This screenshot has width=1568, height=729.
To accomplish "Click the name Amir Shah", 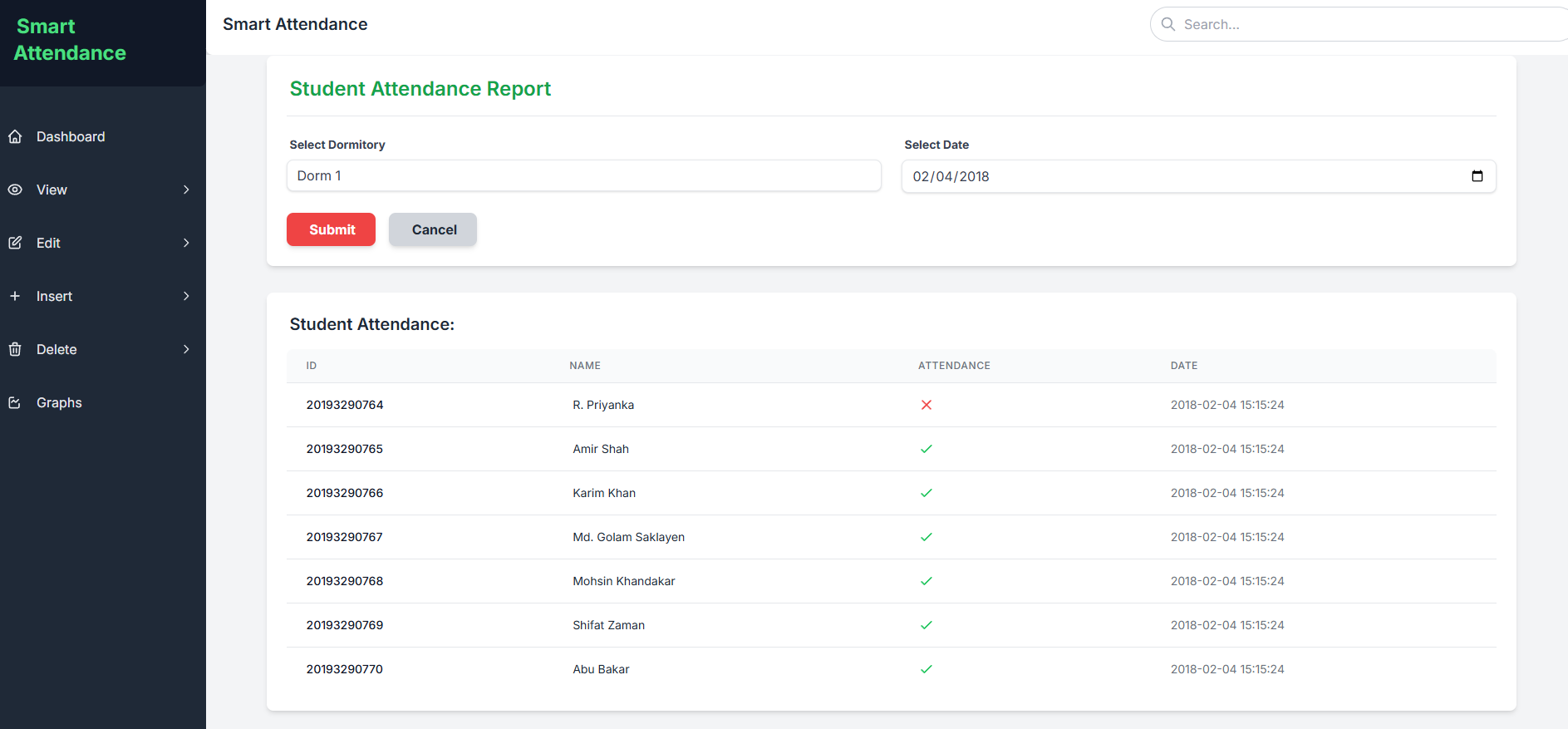I will 601,449.
